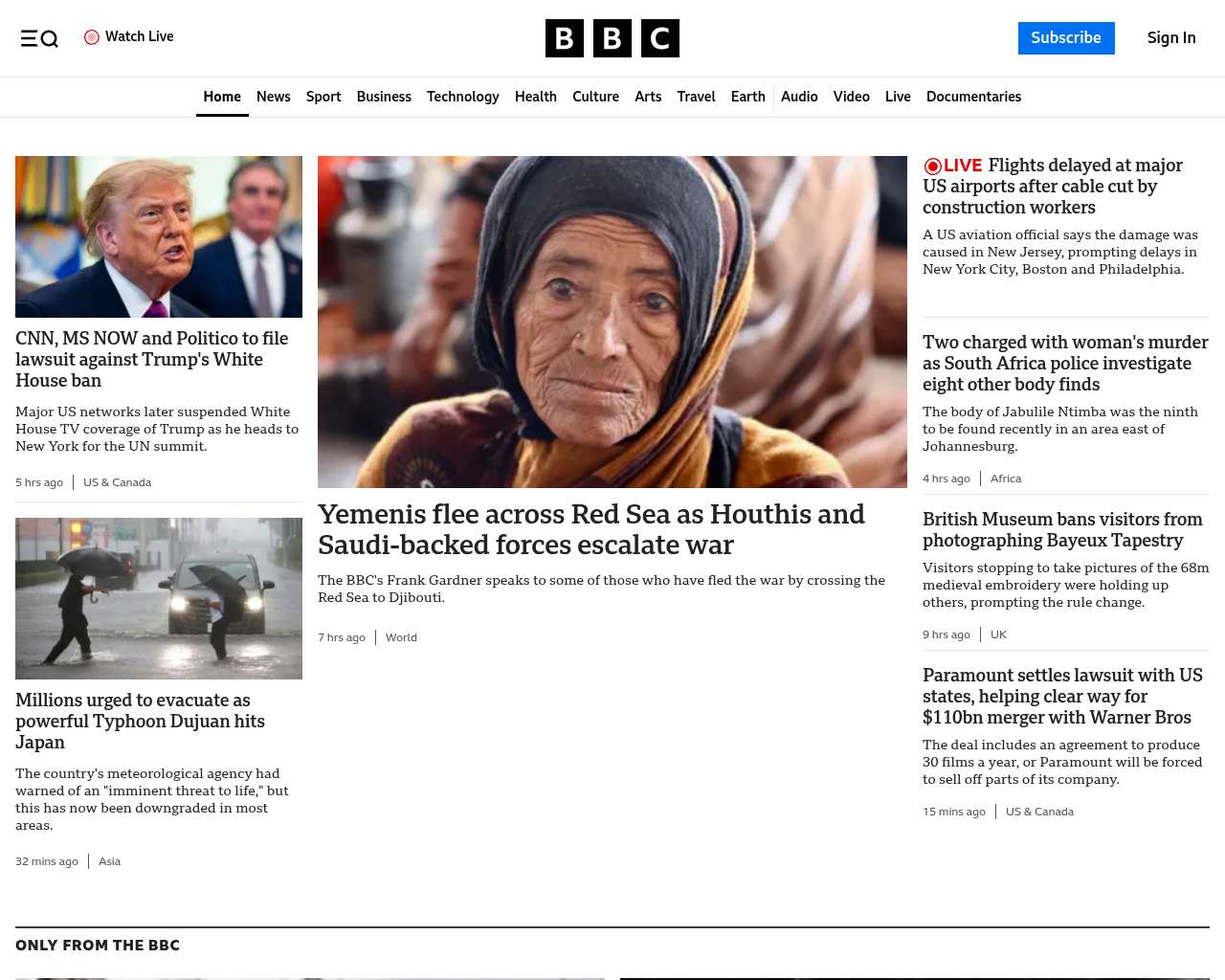
Task: Select the News tab
Action: (274, 97)
